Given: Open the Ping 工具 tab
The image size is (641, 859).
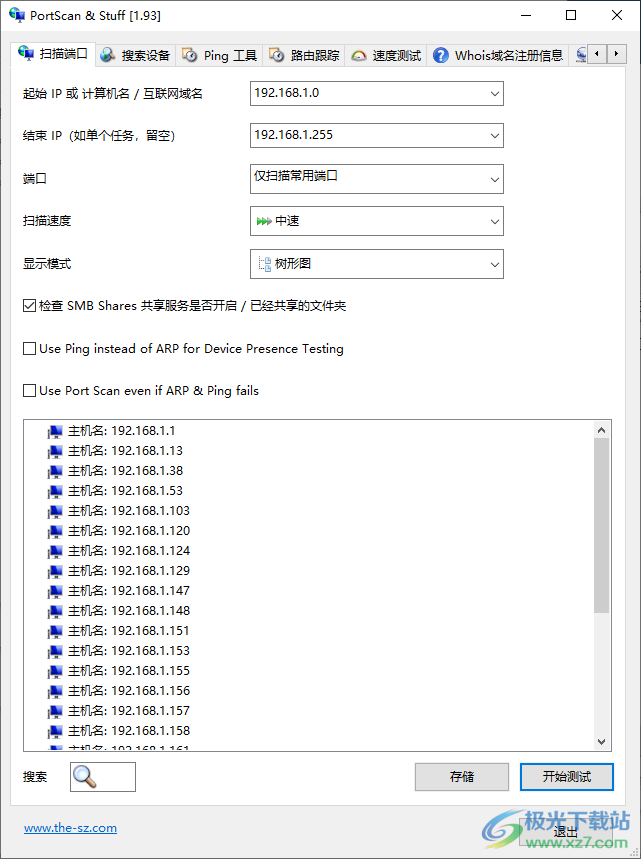Looking at the screenshot, I should 219,55.
